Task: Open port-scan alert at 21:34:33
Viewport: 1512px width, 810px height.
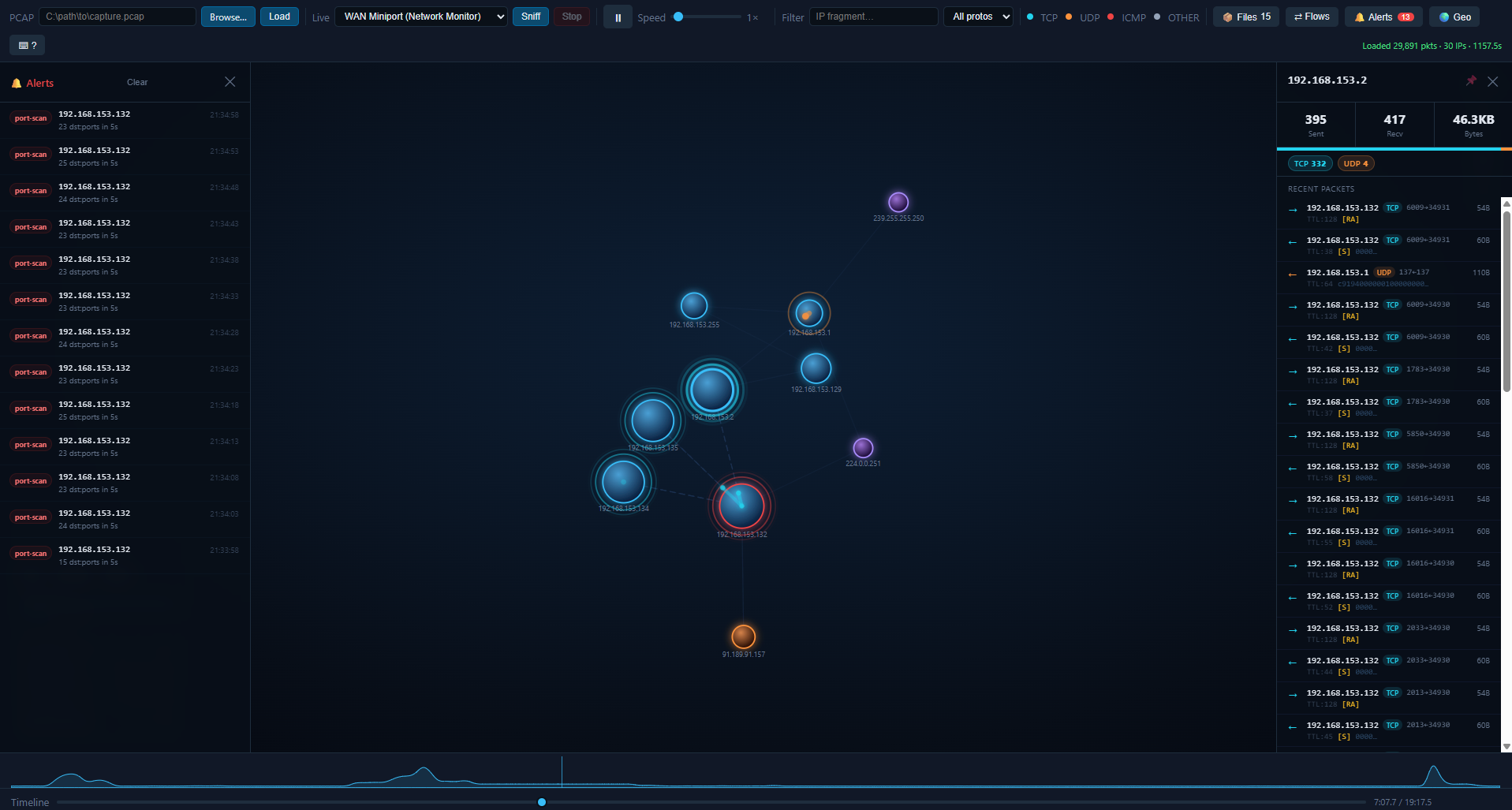Action: 125,301
